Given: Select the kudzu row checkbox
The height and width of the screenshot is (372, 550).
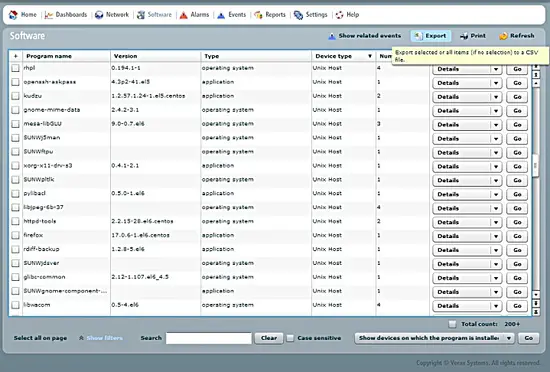Looking at the screenshot, I should pos(15,96).
